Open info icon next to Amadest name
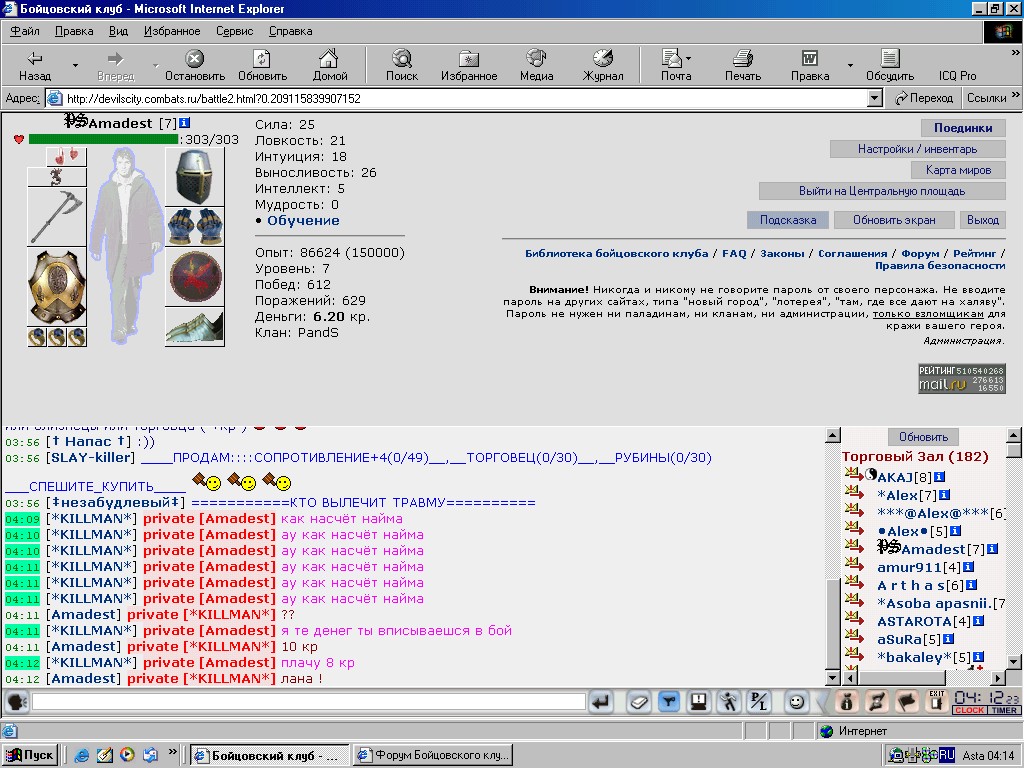1024x768 pixels. pyautogui.click(x=184, y=123)
